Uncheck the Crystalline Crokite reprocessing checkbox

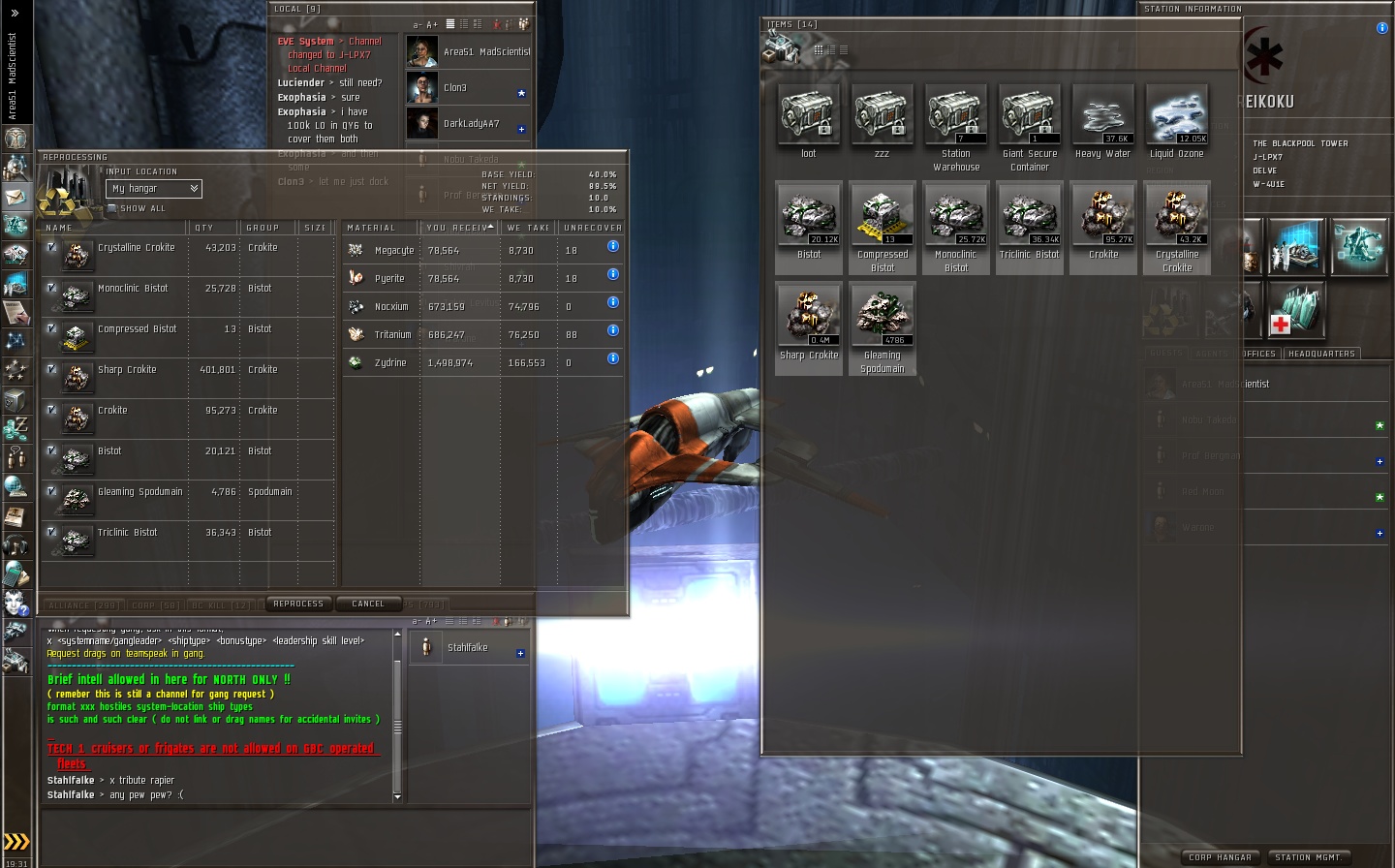click(x=51, y=247)
